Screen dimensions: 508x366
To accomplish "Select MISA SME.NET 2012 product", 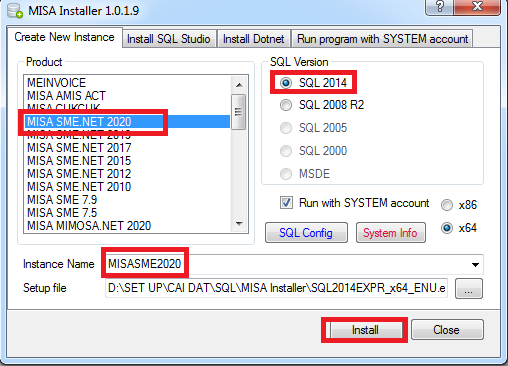I will [x=127, y=174].
